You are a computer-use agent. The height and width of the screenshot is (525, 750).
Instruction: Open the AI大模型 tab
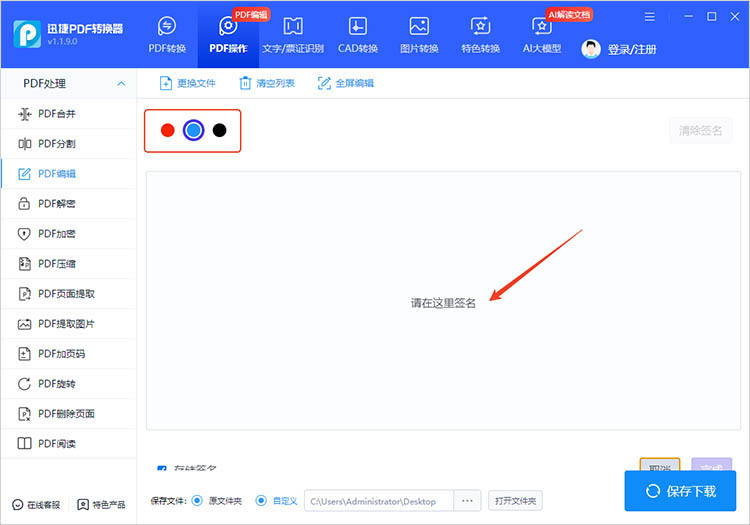coord(541,35)
